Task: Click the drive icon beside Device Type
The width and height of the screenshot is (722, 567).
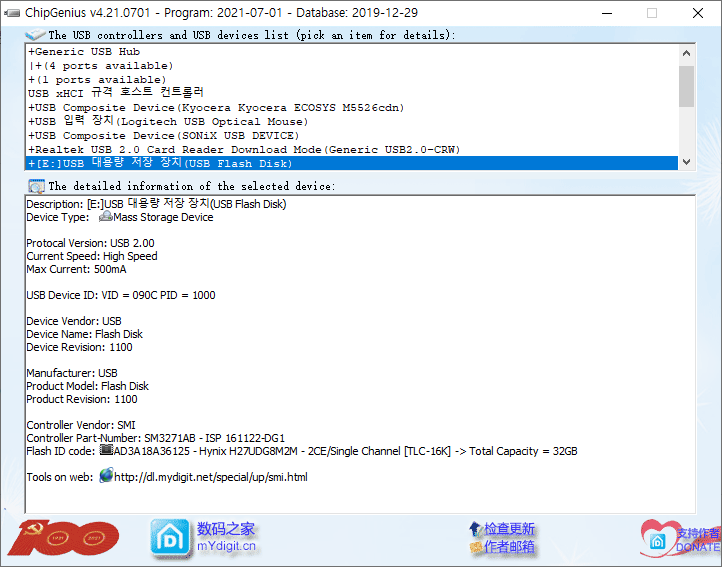Action: 105,216
